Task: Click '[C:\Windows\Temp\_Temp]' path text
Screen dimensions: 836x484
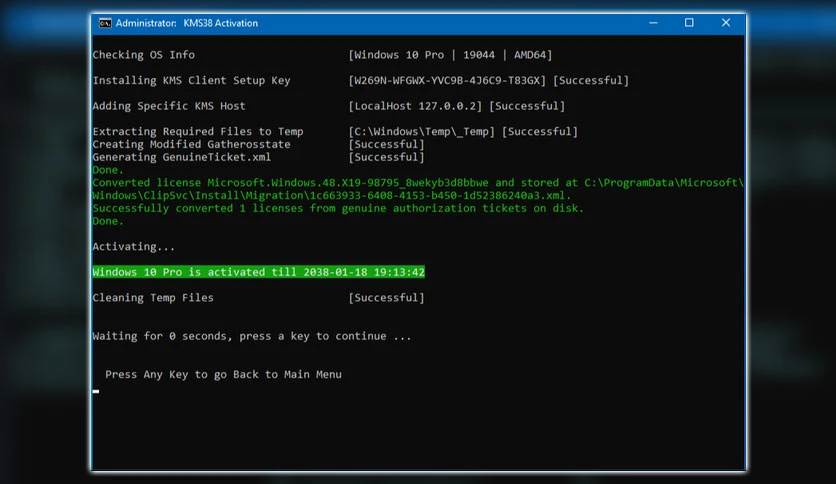Action: coord(422,132)
